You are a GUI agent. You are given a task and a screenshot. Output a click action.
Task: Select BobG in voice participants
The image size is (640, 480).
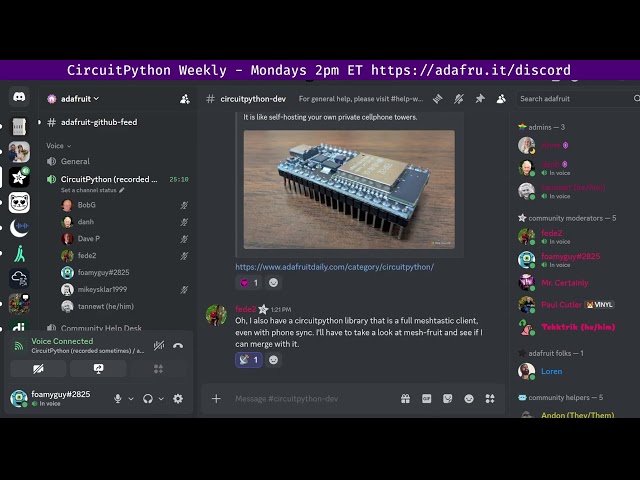(x=87, y=205)
